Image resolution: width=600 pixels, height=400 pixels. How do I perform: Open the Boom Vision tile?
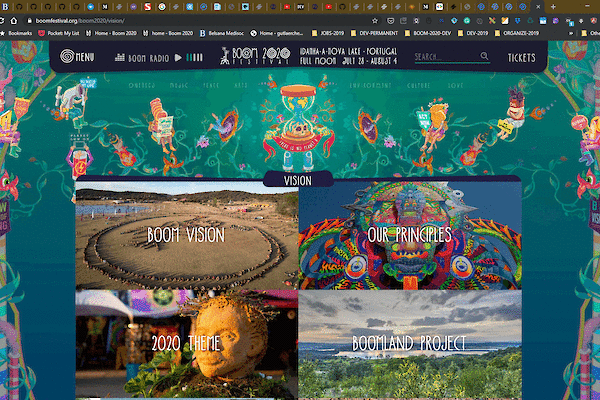(x=186, y=236)
